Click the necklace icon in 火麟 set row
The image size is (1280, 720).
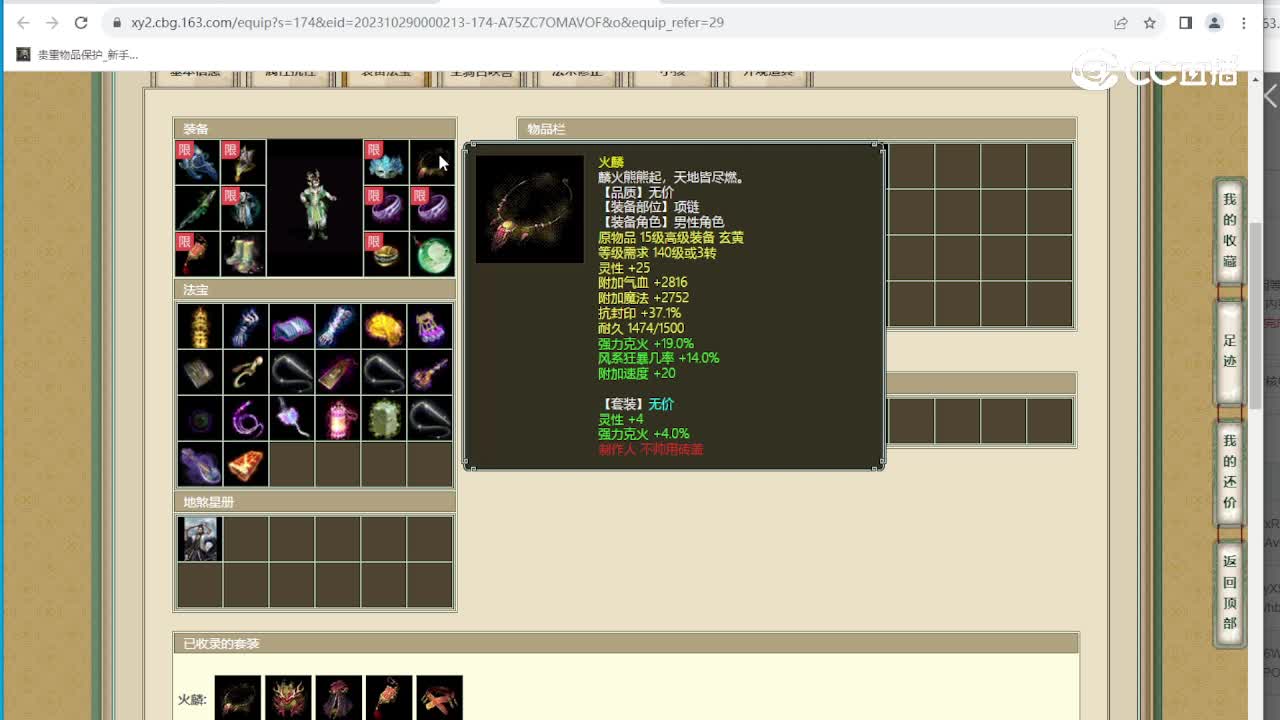pyautogui.click(x=238, y=698)
